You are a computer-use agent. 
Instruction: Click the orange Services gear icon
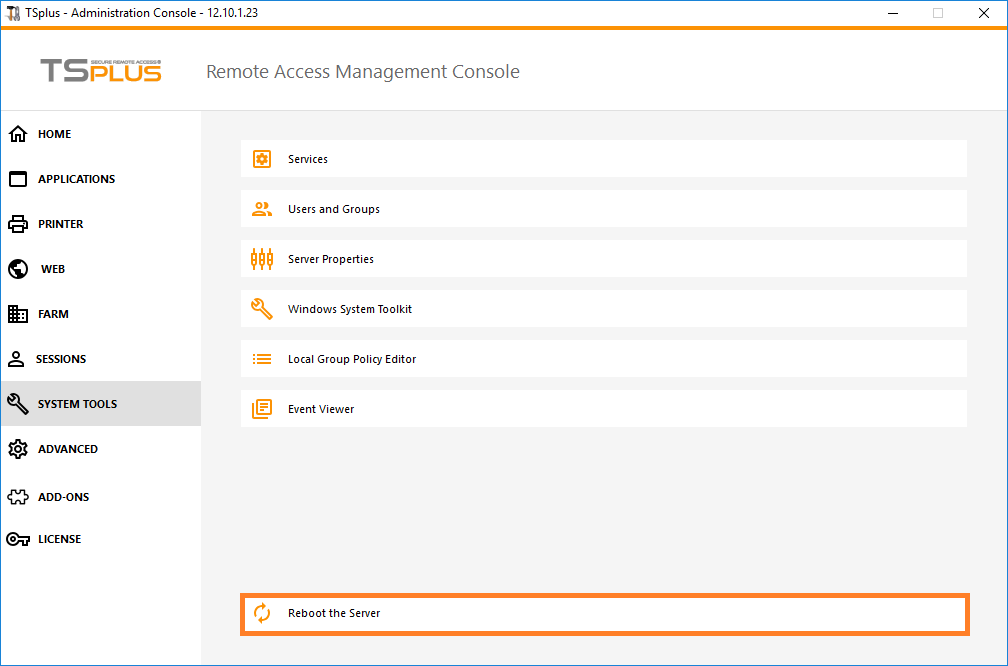pos(262,159)
